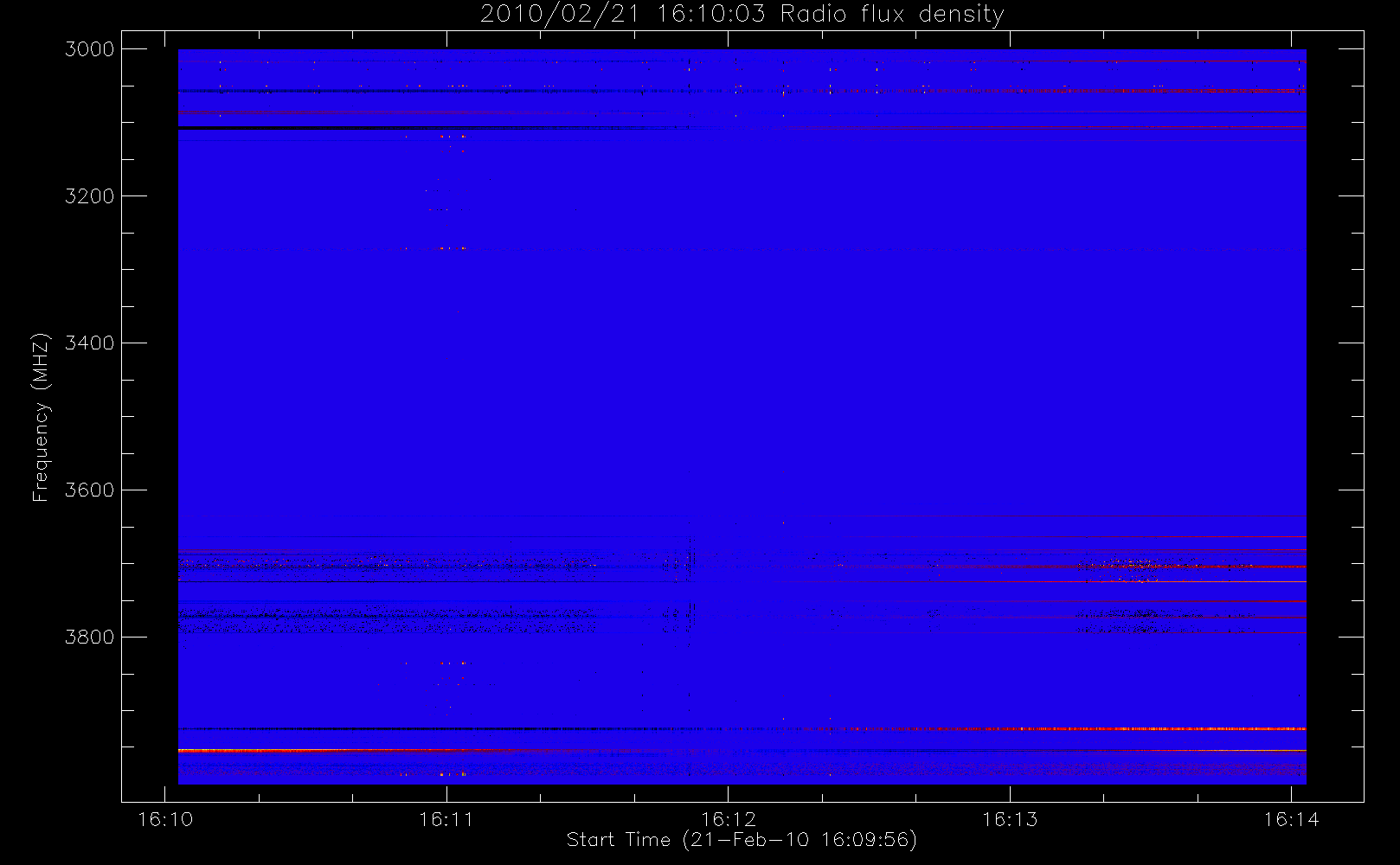Click the 16:10 time tick label
The width and height of the screenshot is (1400, 865).
coord(165,819)
